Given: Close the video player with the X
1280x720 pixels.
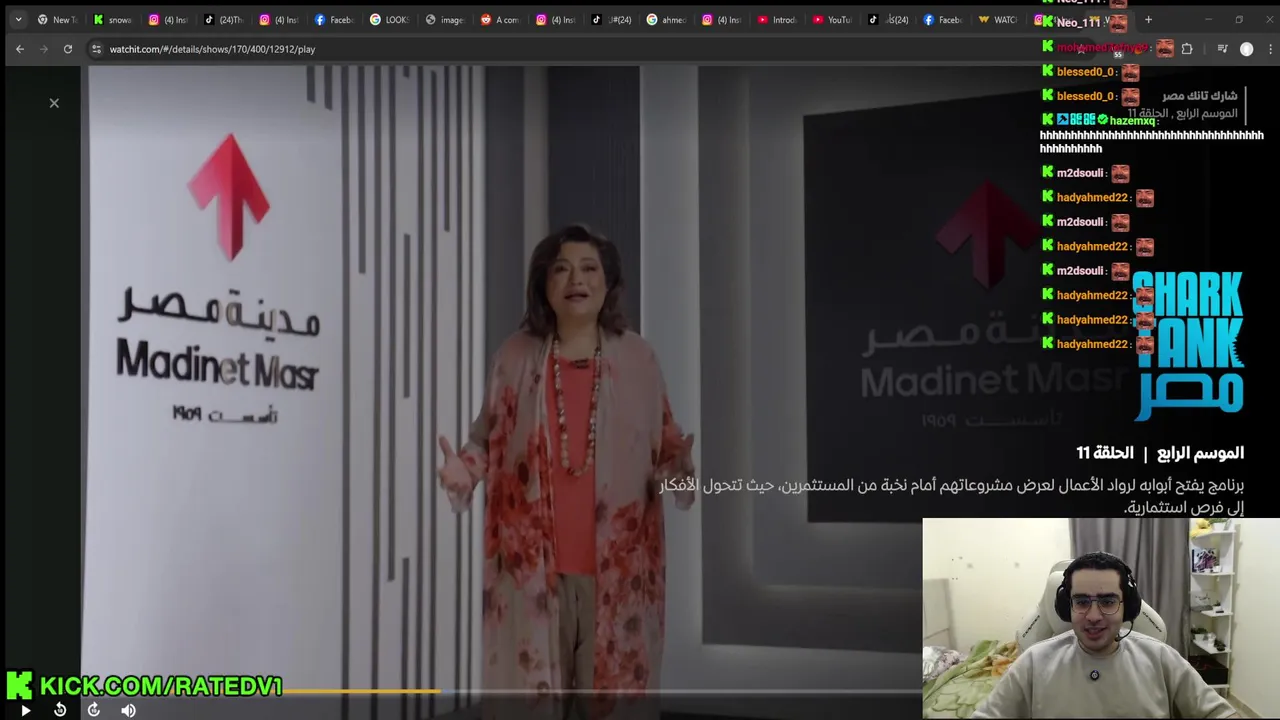Looking at the screenshot, I should tap(54, 103).
